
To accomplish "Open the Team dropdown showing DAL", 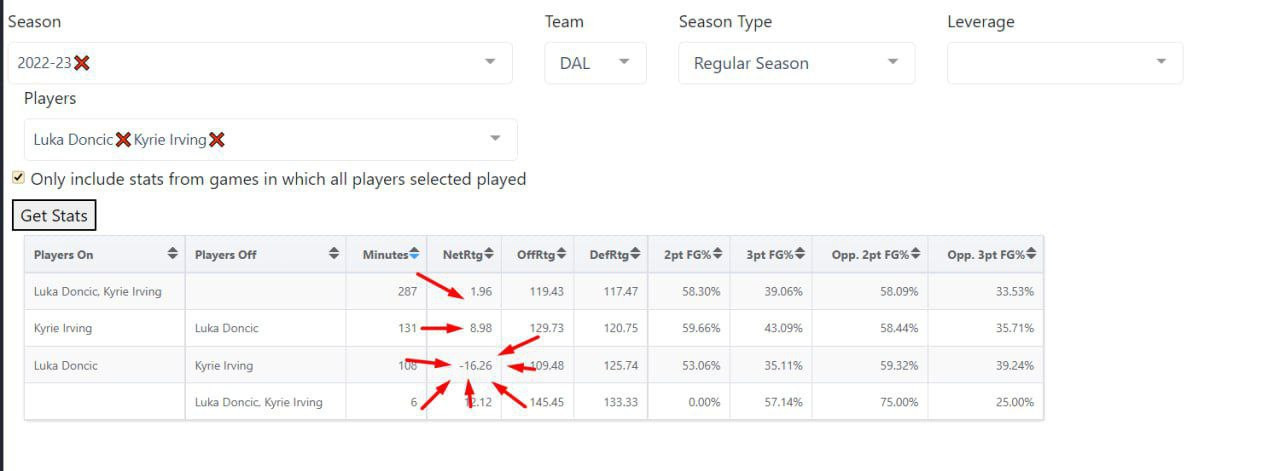I will point(596,63).
